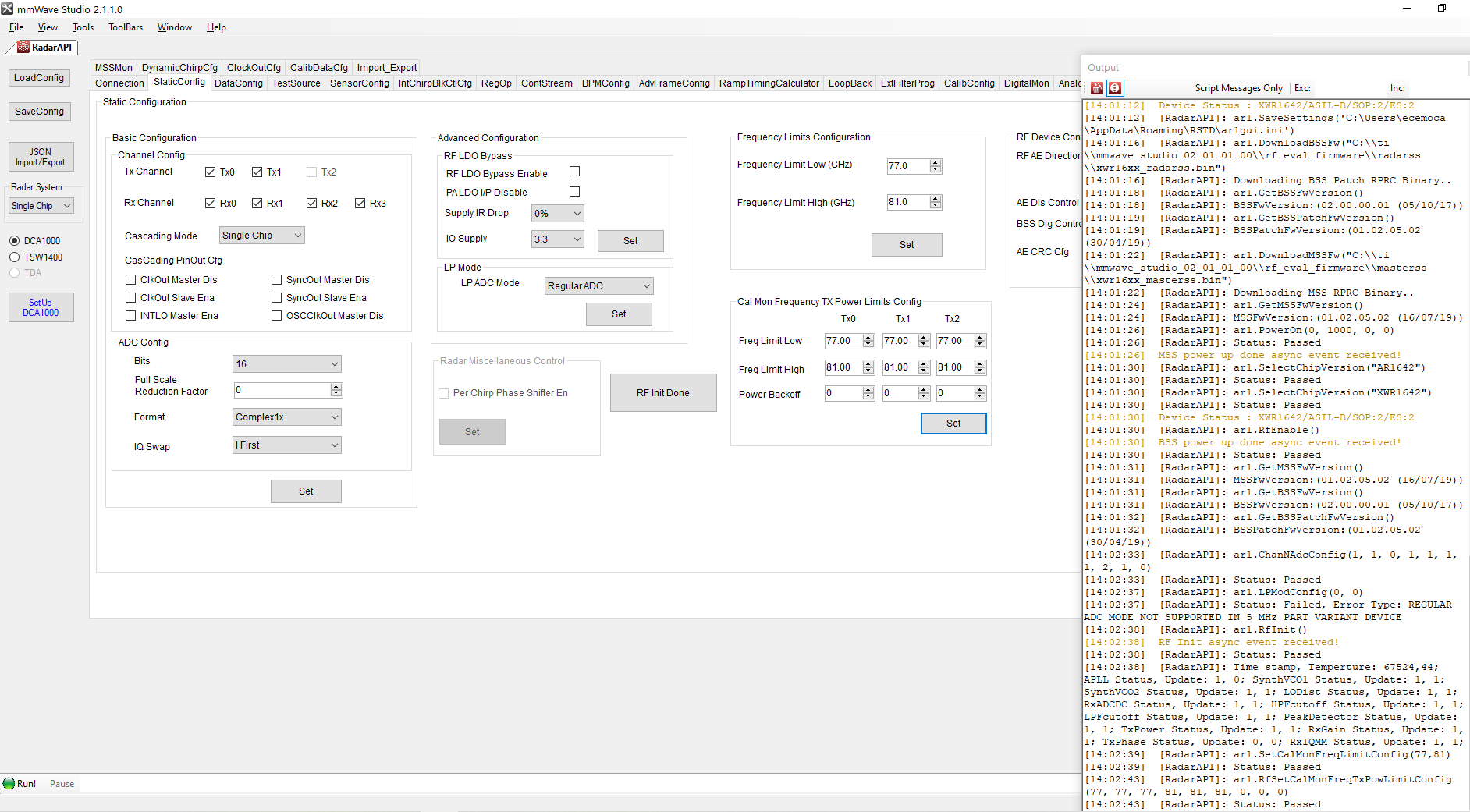This screenshot has height=812, width=1470.
Task: Expand the ADC Format dropdown
Action: click(286, 417)
